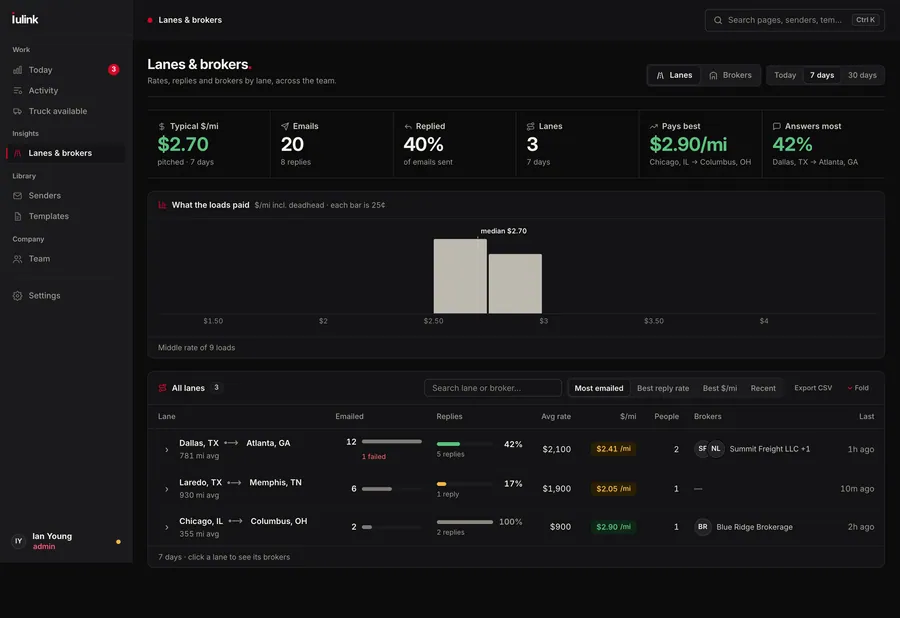
Task: Click the top search pages field
Action: [x=794, y=20]
